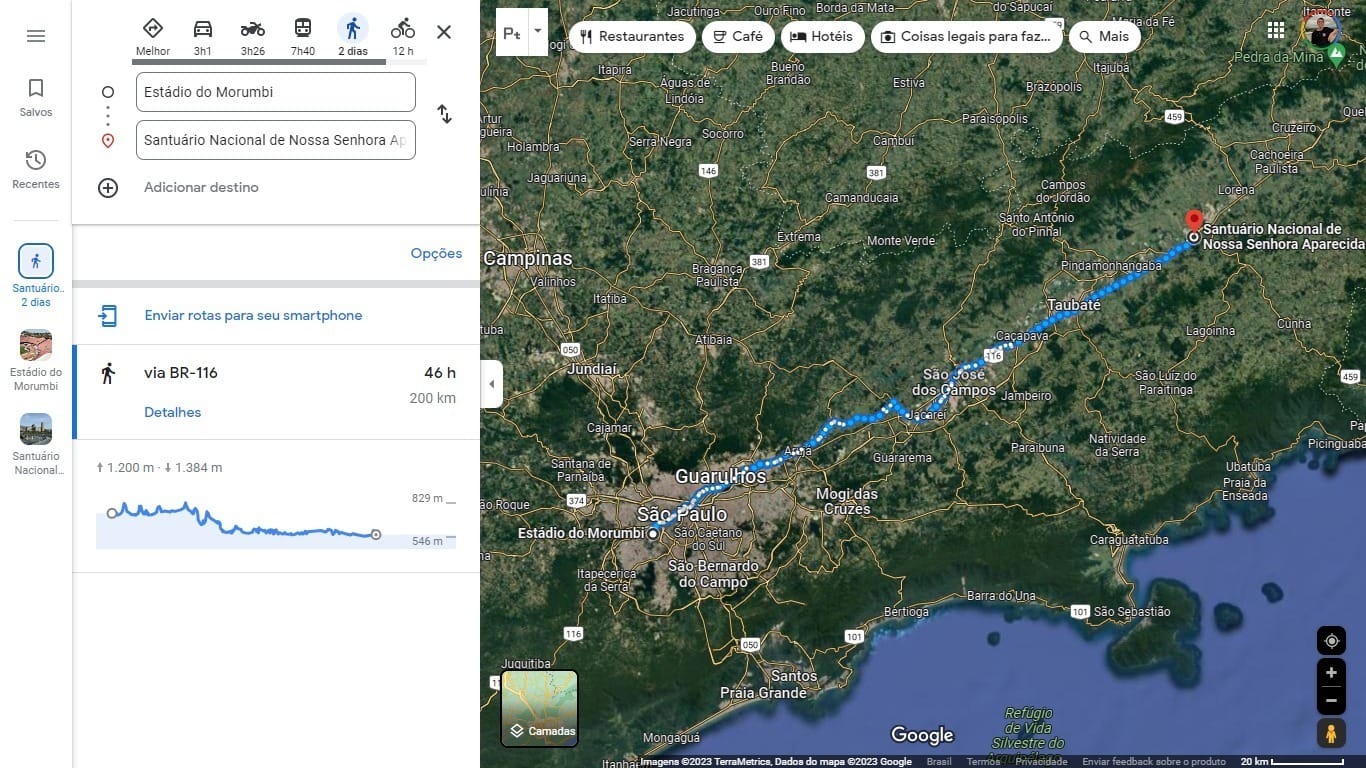Open Camadas map layers
This screenshot has width=1366, height=768.
tap(540, 709)
